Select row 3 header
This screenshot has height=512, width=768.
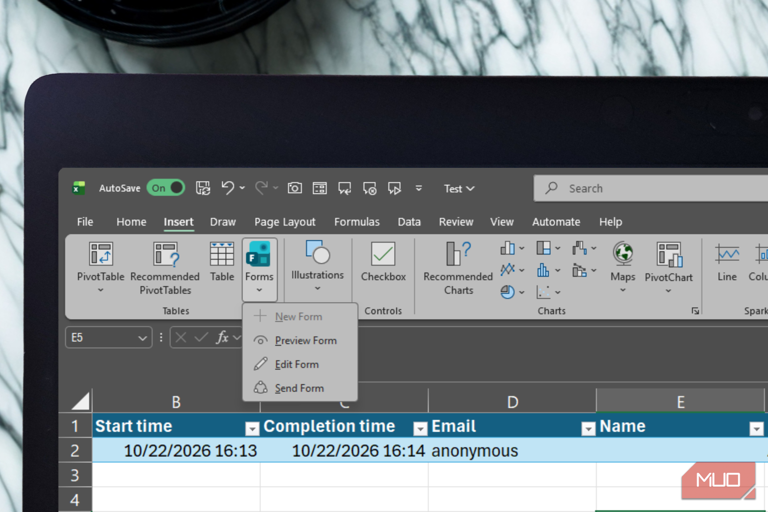point(75,475)
